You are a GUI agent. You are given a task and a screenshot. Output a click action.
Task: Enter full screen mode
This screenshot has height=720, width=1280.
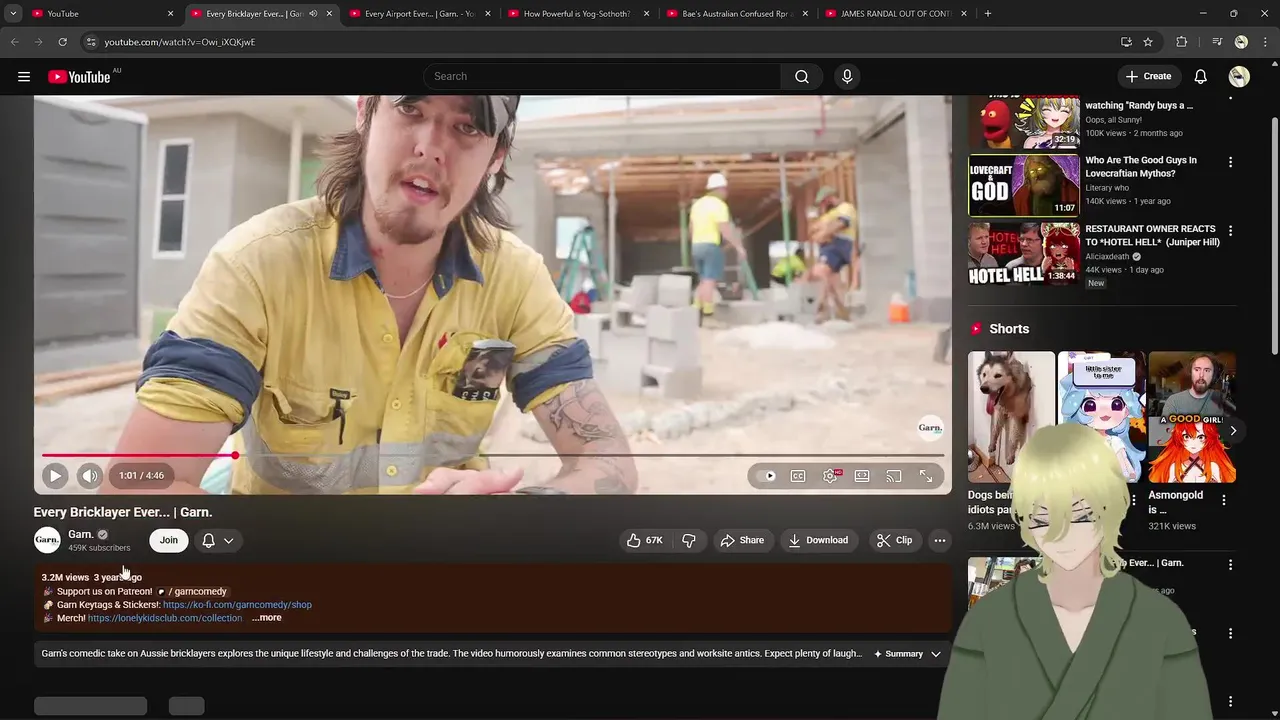(x=926, y=476)
